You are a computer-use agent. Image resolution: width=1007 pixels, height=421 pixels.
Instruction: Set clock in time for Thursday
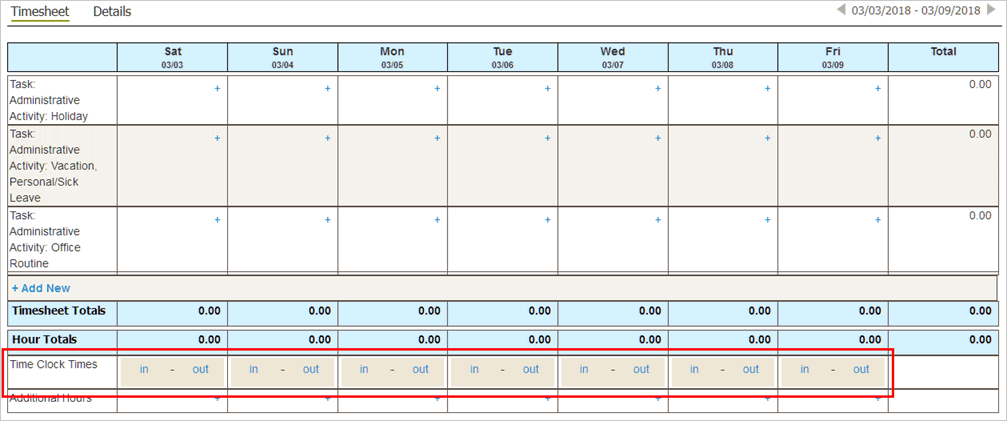[x=694, y=370]
